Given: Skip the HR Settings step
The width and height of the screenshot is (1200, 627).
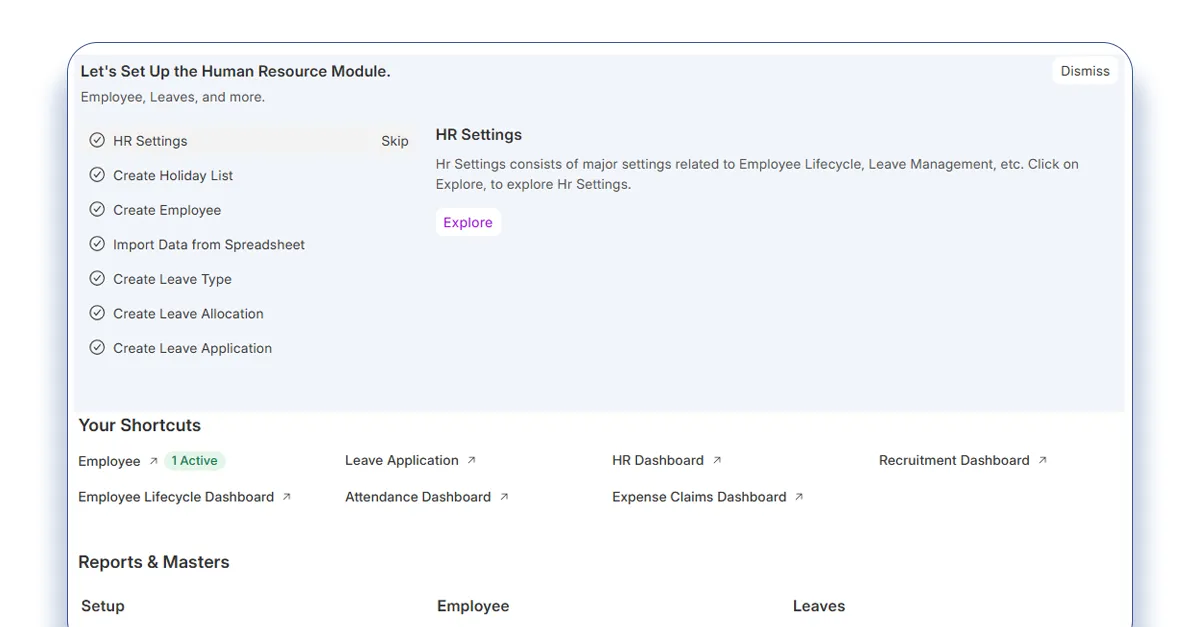Looking at the screenshot, I should click(x=394, y=141).
